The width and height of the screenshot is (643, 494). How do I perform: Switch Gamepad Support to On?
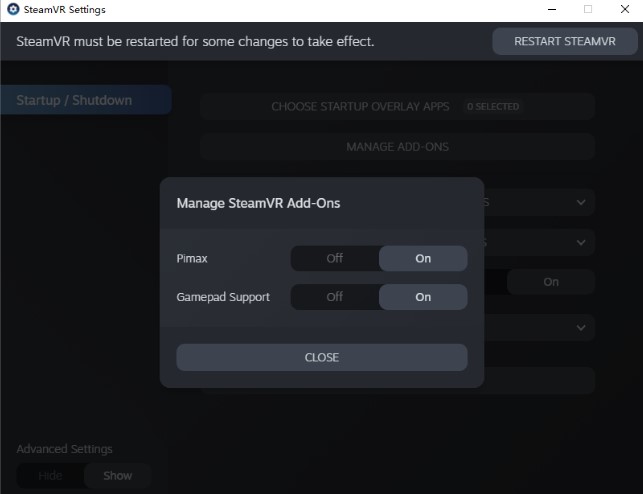[423, 297]
